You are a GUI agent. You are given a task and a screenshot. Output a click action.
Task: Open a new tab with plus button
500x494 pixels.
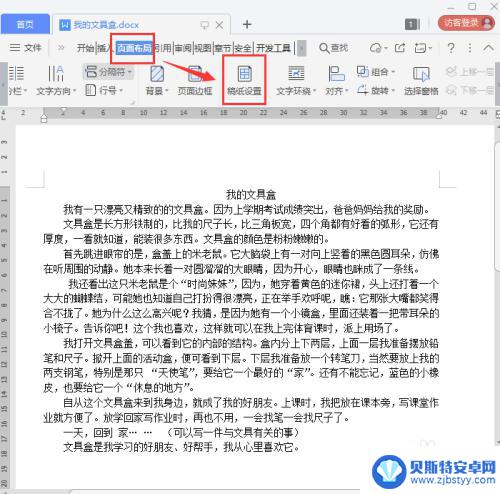[x=247, y=24]
